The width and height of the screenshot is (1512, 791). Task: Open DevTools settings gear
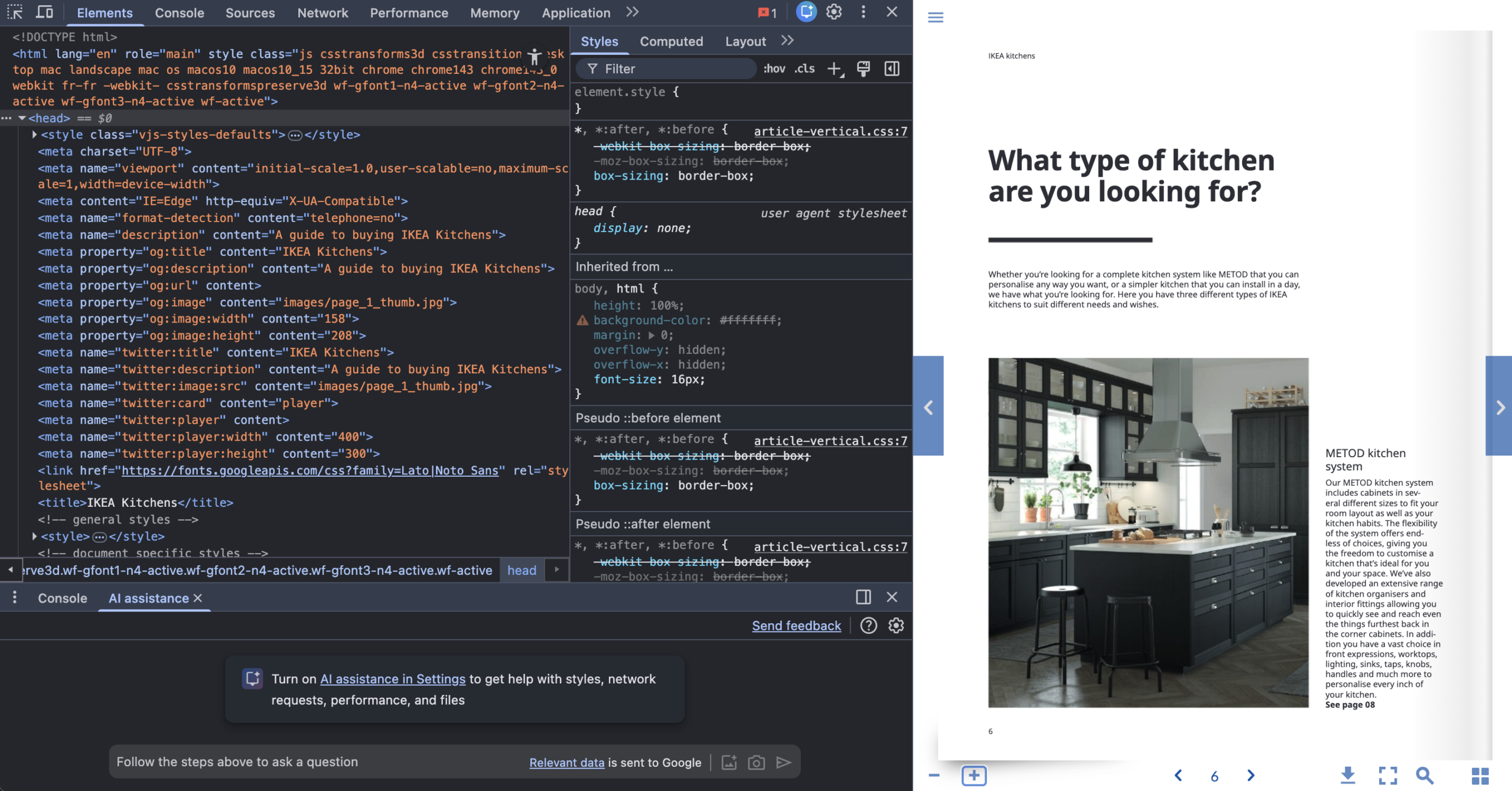tap(834, 12)
